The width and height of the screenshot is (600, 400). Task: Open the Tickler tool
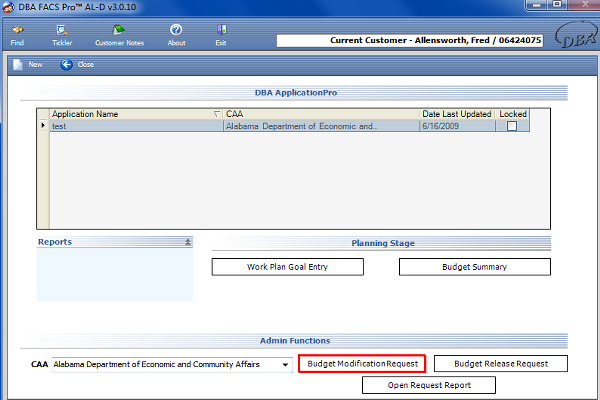(62, 36)
